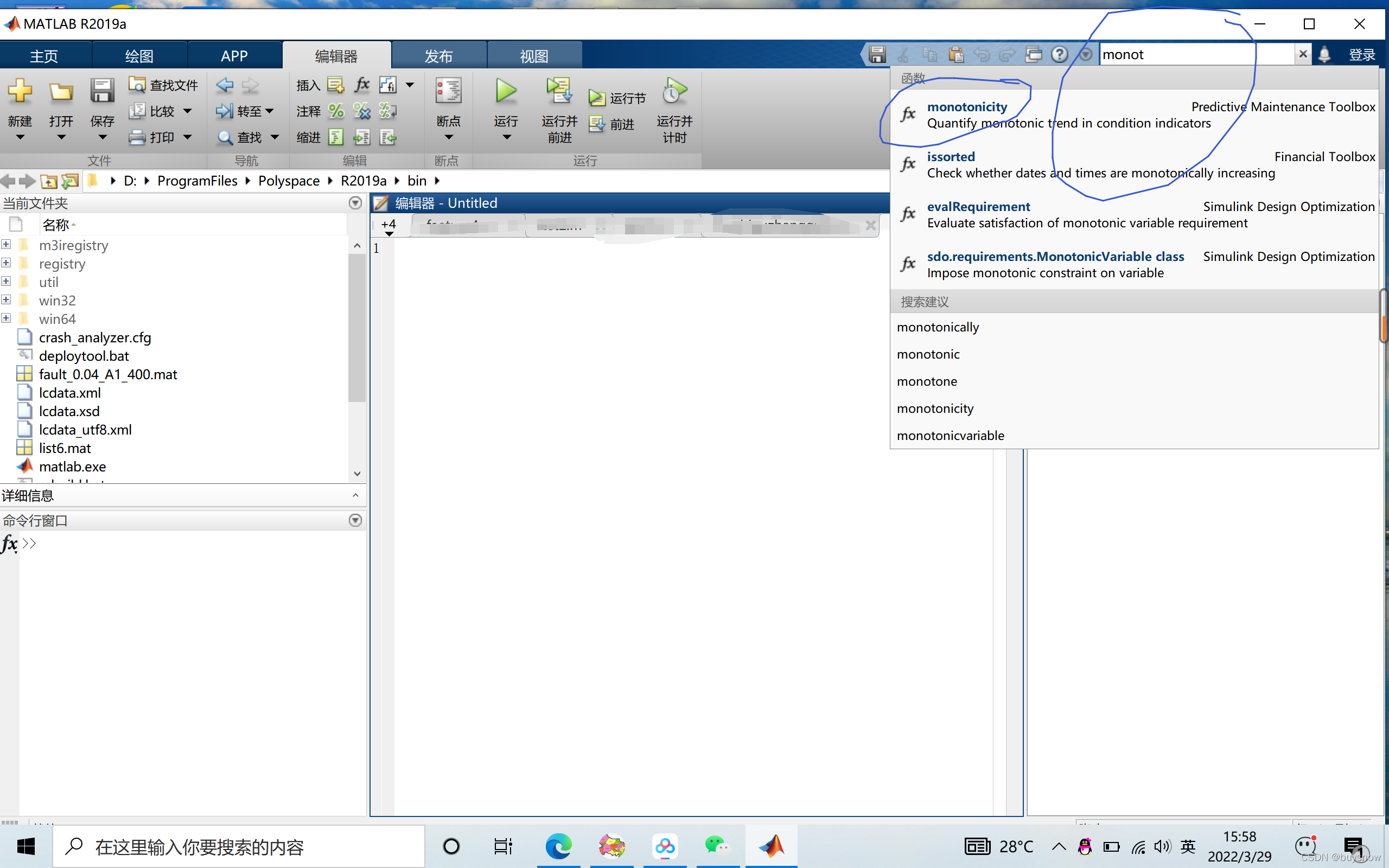This screenshot has height=868, width=1389.
Task: Click the notification bell icon
Action: (x=1324, y=55)
